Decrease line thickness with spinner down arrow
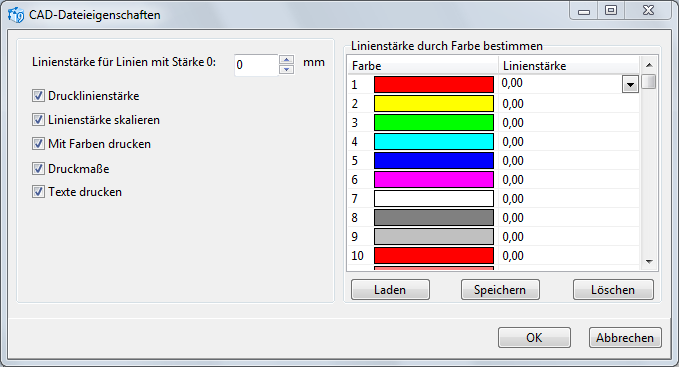This screenshot has width=679, height=367. (x=286, y=69)
